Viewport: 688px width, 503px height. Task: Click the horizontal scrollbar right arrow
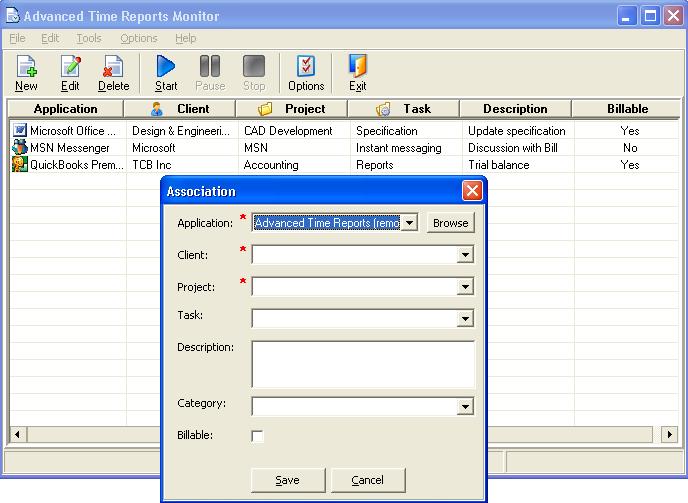[x=670, y=435]
